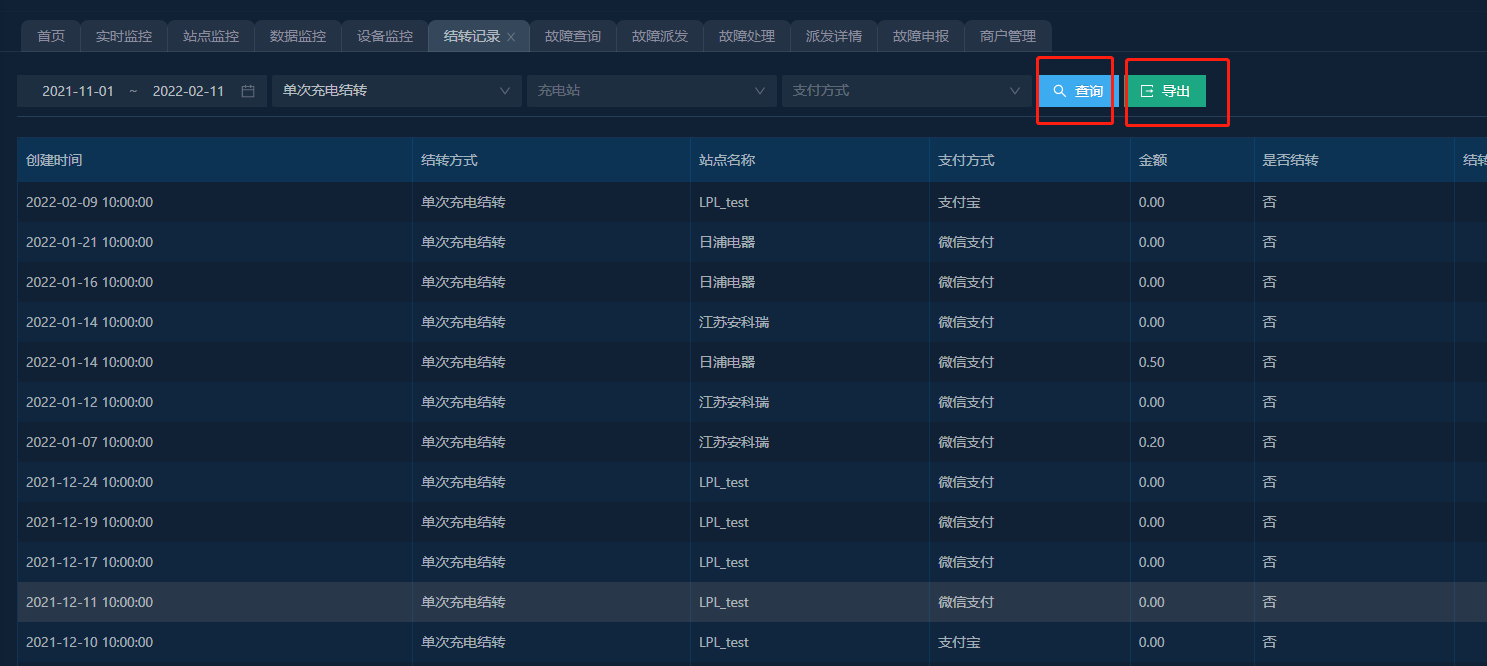
Task: Click start date 2021-11-01 field
Action: point(78,91)
